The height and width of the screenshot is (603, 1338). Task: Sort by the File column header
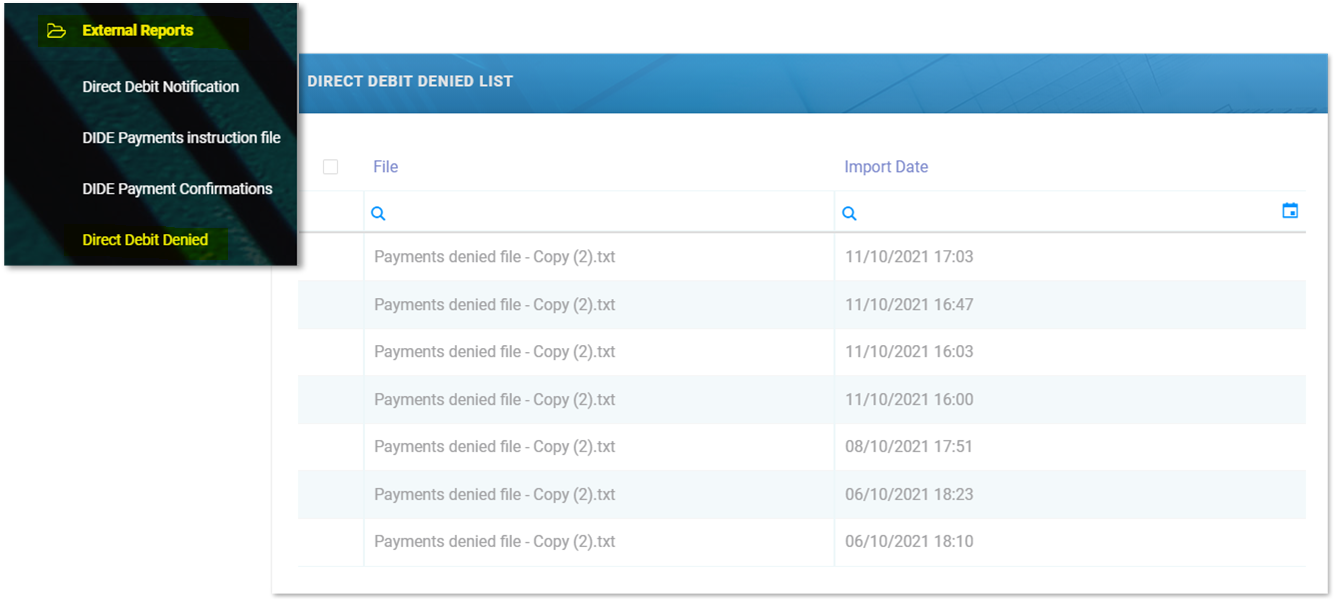tap(385, 167)
